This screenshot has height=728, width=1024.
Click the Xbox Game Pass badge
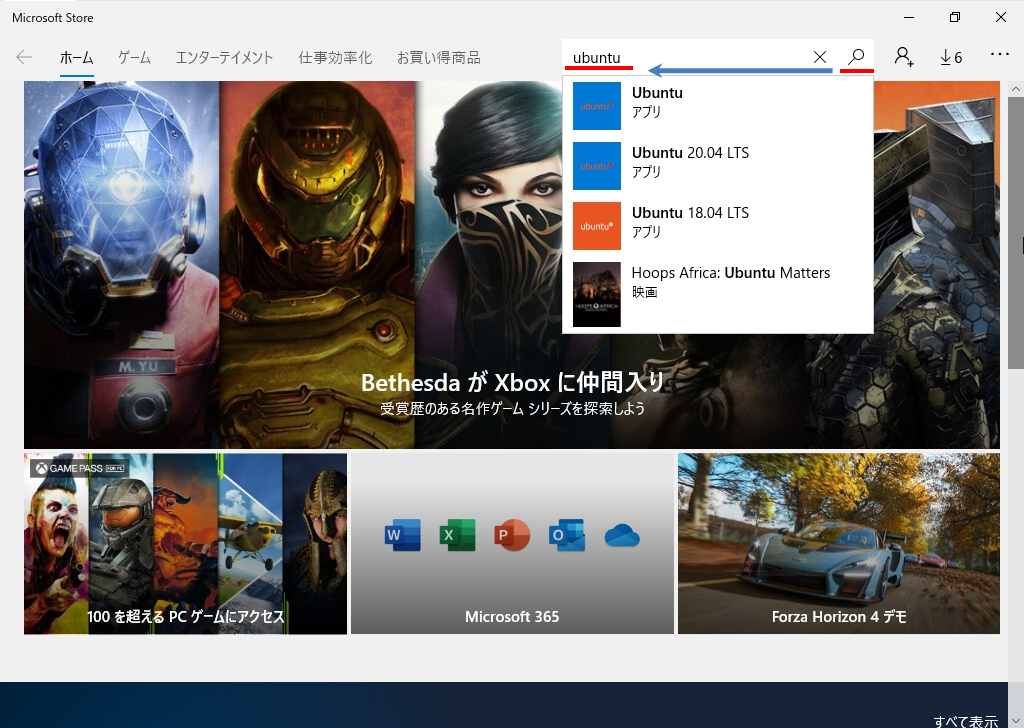pyautogui.click(x=80, y=468)
